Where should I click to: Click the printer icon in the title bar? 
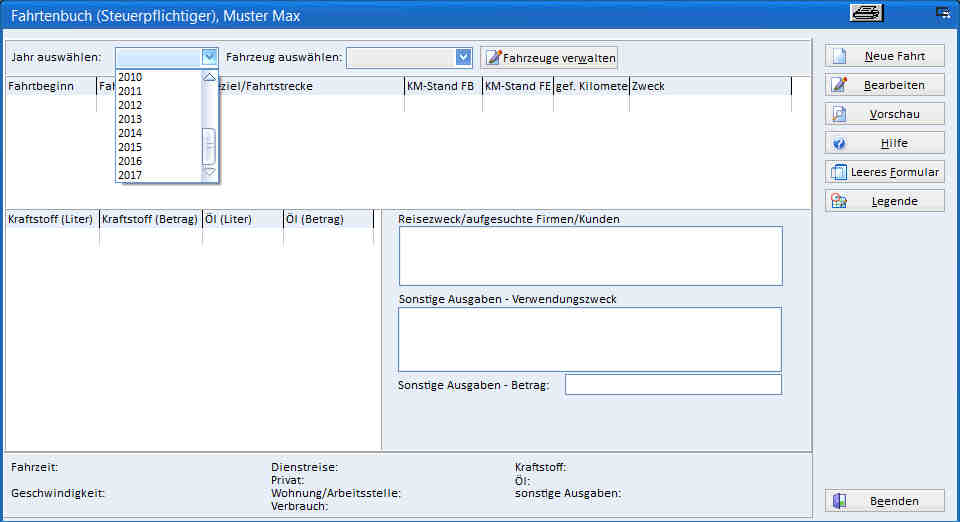864,13
